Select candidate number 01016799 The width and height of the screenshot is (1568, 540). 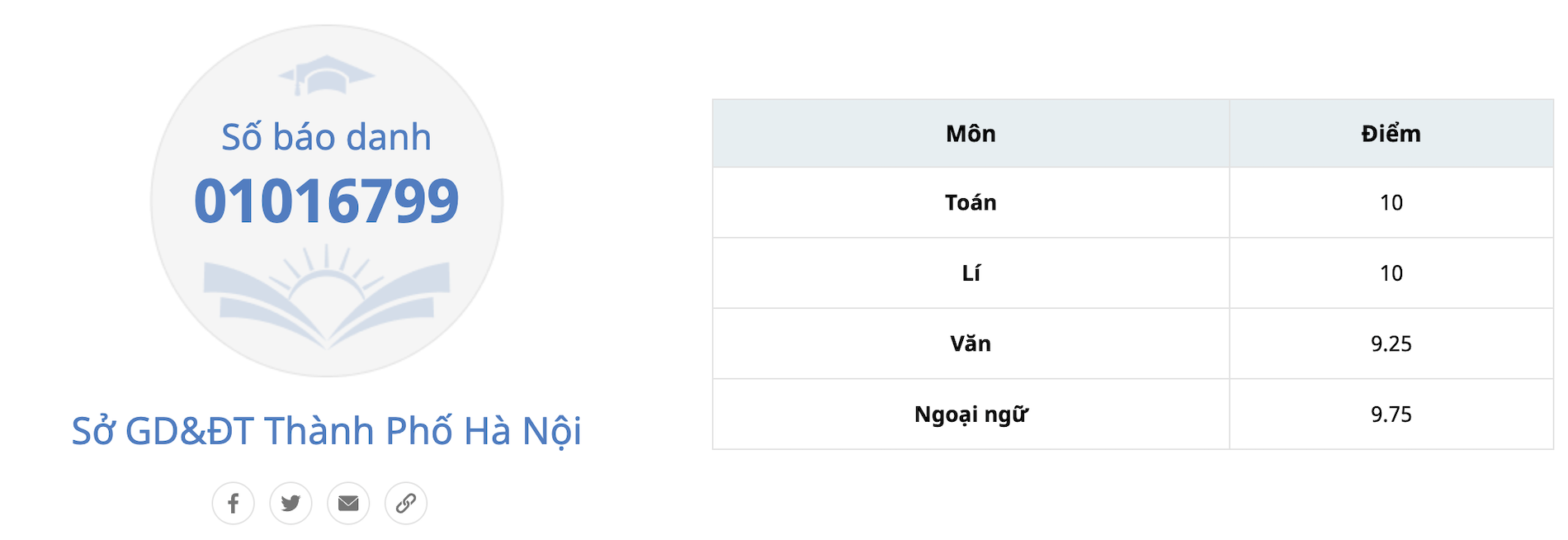(326, 201)
